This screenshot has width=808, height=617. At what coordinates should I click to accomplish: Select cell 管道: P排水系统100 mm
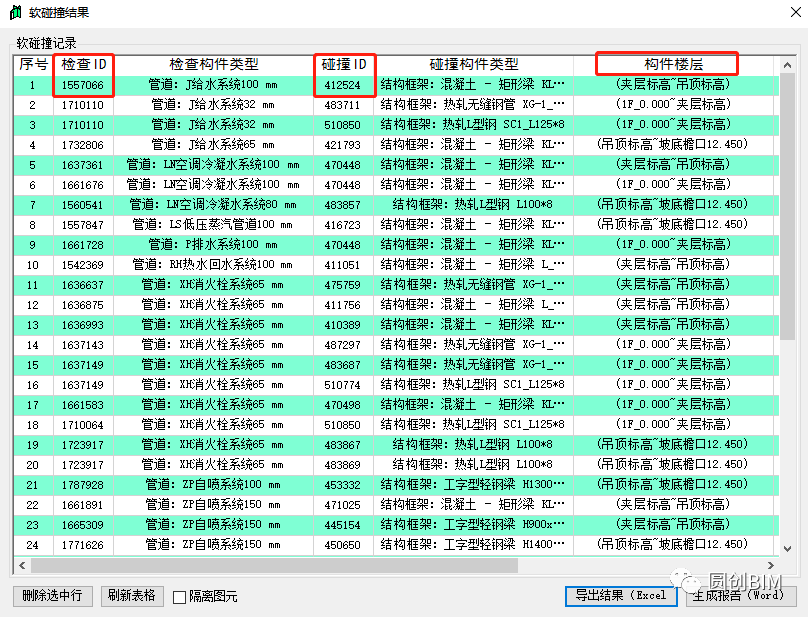[213, 245]
